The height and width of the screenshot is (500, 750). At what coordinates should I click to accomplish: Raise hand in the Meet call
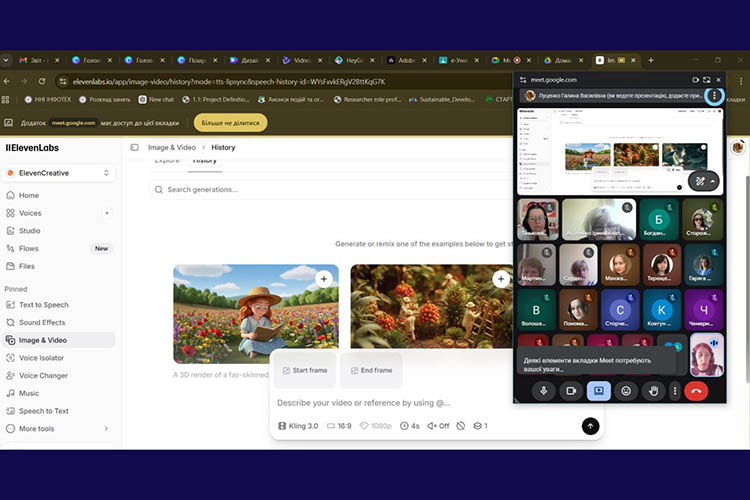(653, 391)
